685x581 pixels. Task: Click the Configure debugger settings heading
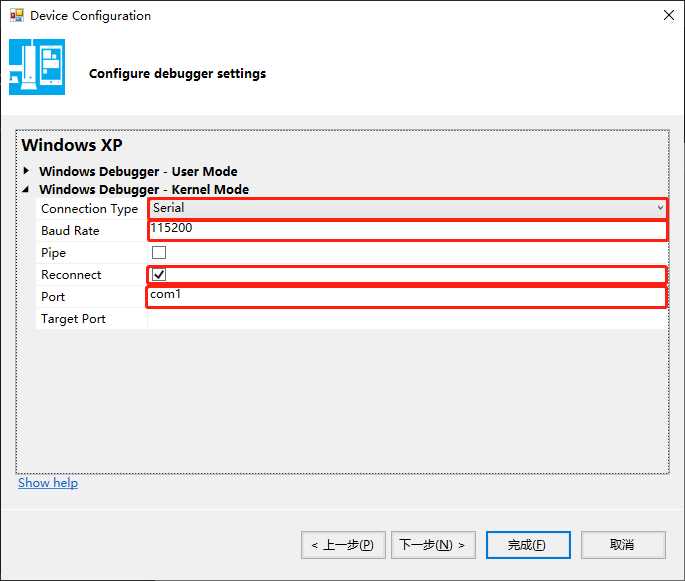pyautogui.click(x=177, y=73)
